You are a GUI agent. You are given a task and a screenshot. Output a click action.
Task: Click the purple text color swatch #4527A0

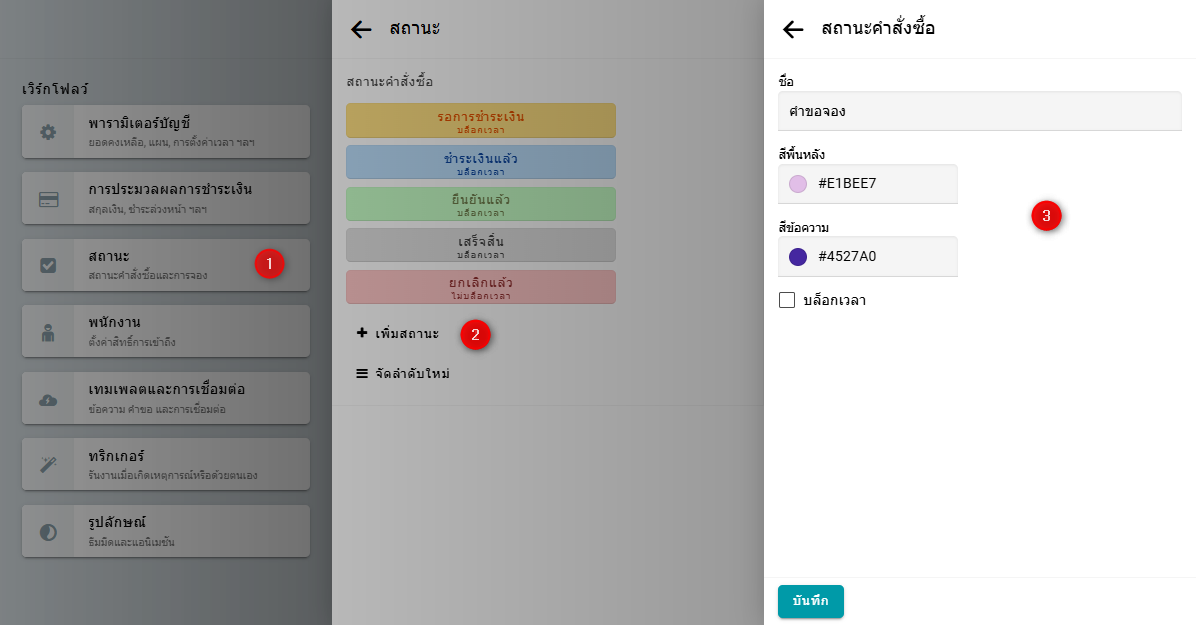(x=797, y=256)
